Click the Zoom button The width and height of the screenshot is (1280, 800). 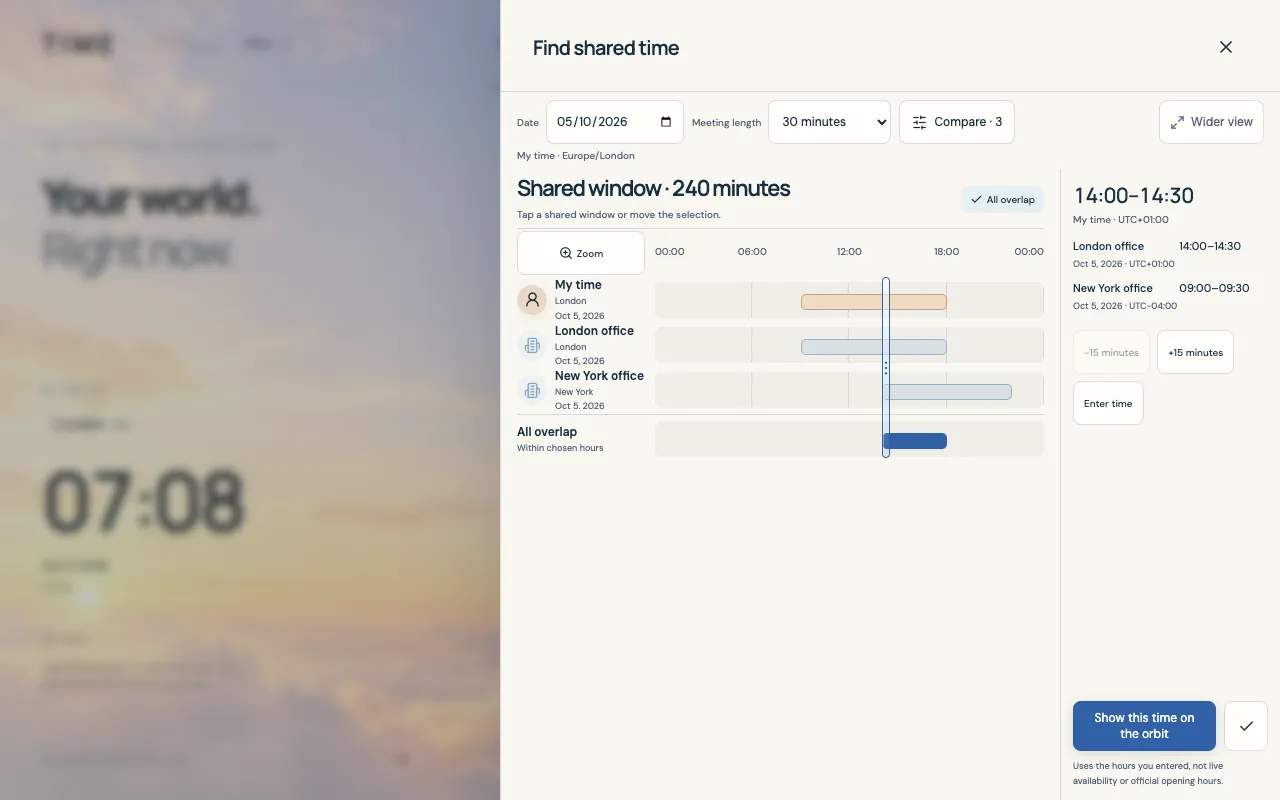click(581, 253)
